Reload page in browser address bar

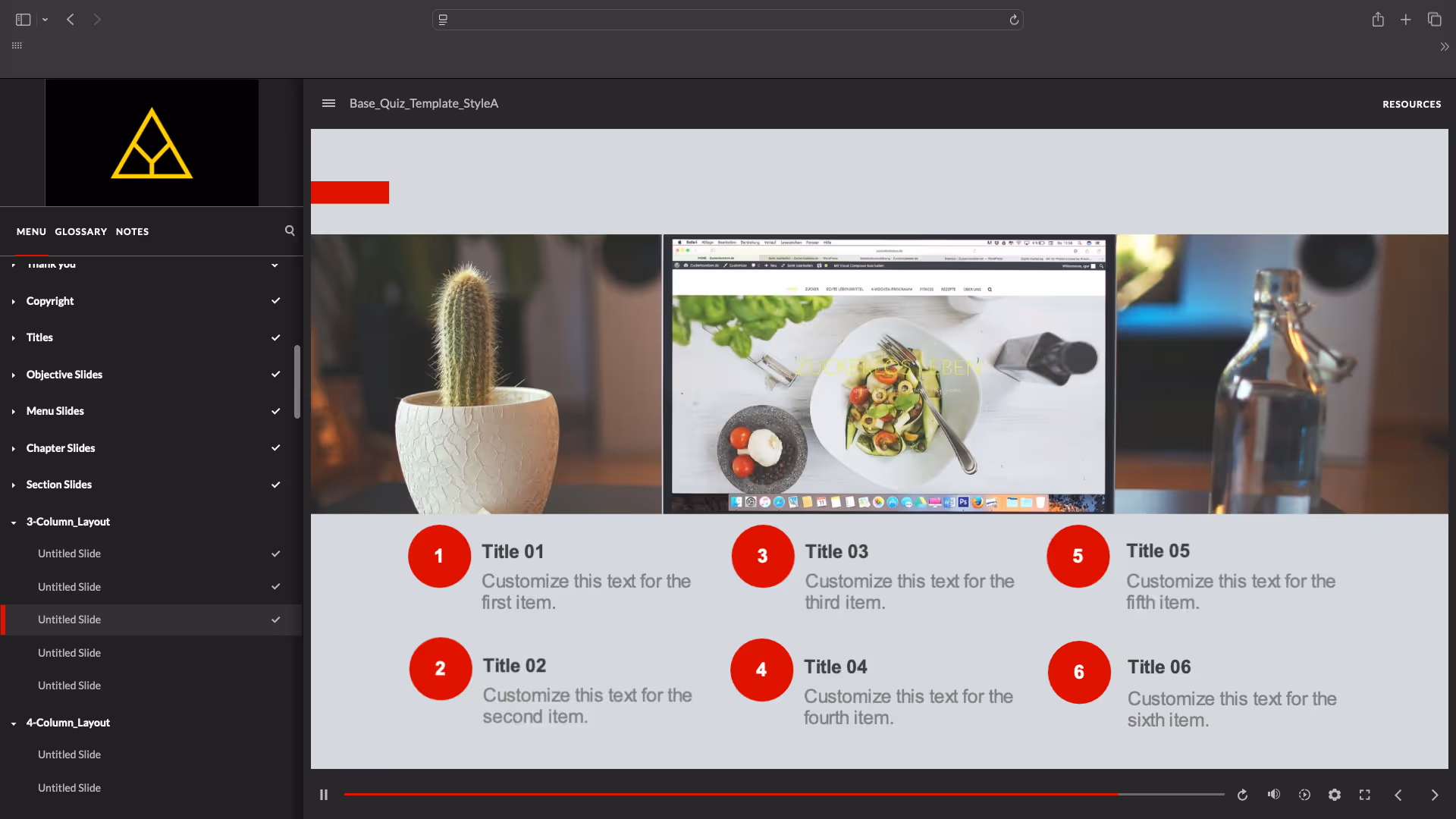point(1014,20)
